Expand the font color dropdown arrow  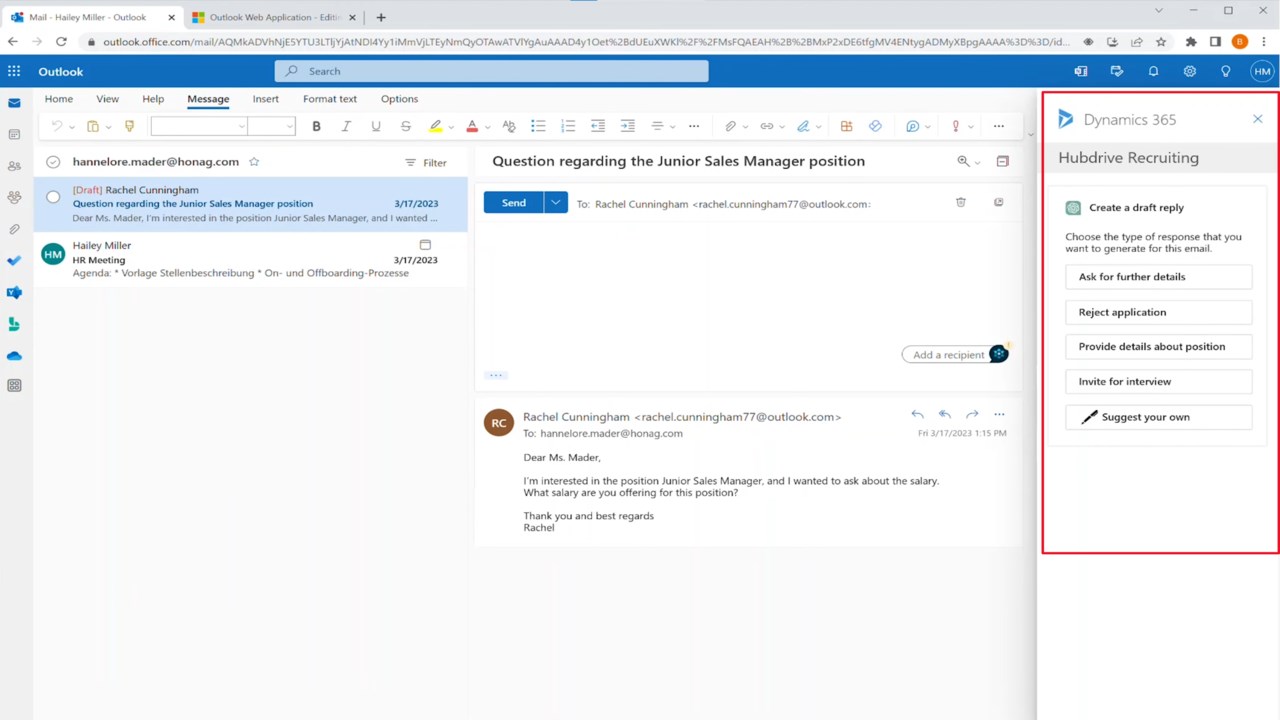tap(487, 127)
